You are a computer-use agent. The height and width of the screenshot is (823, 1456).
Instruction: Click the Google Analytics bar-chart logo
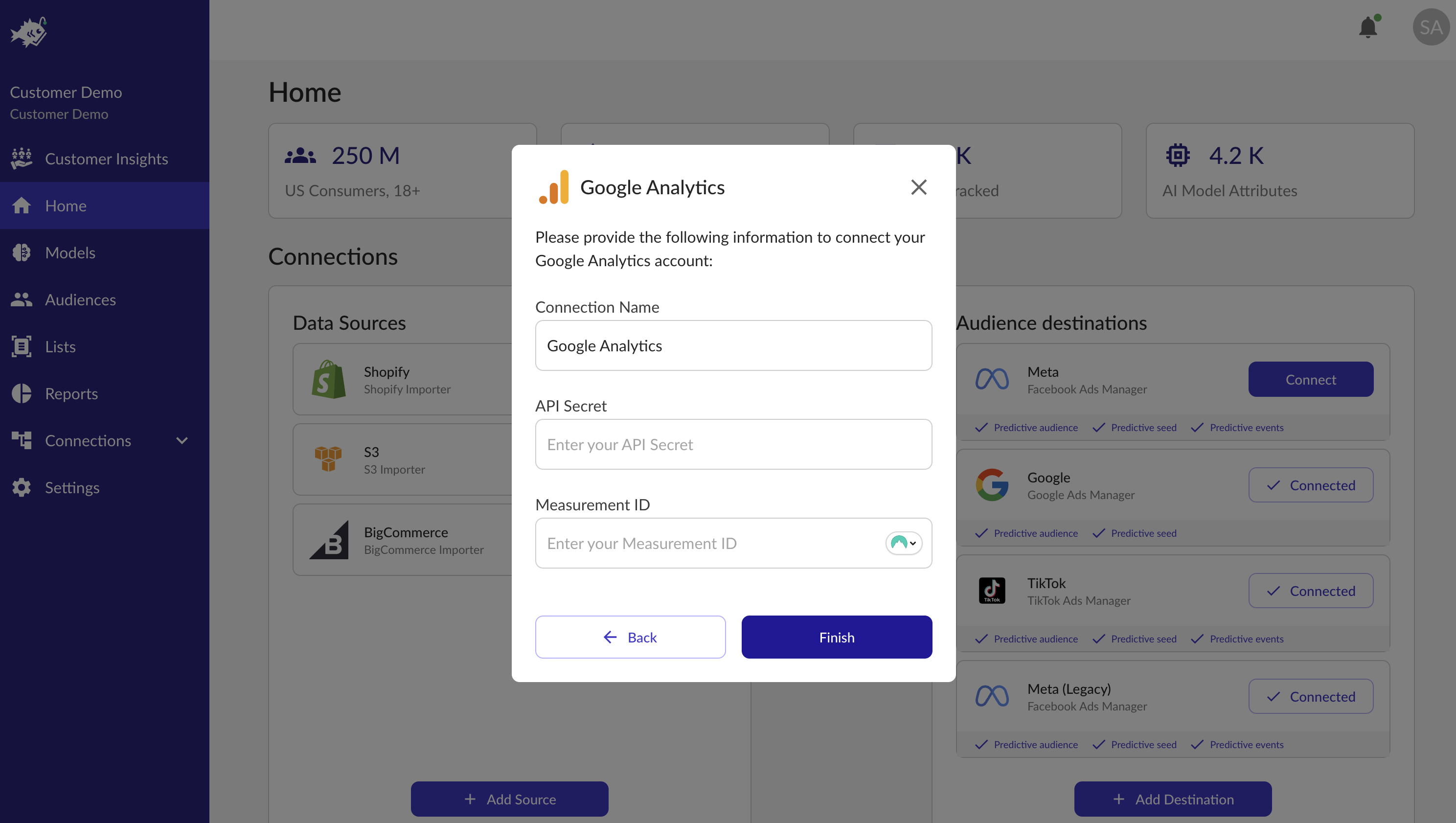point(554,187)
